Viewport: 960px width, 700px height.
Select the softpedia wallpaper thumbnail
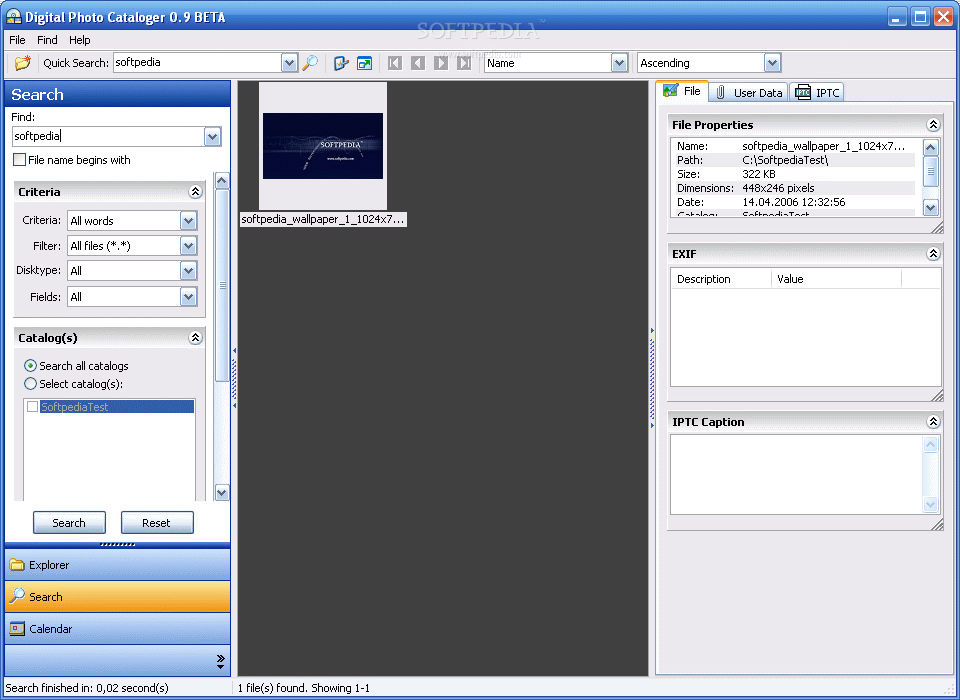[x=323, y=146]
